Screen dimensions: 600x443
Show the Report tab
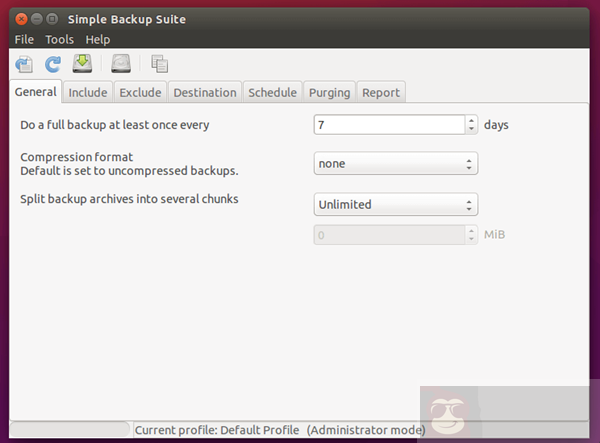[x=381, y=92]
